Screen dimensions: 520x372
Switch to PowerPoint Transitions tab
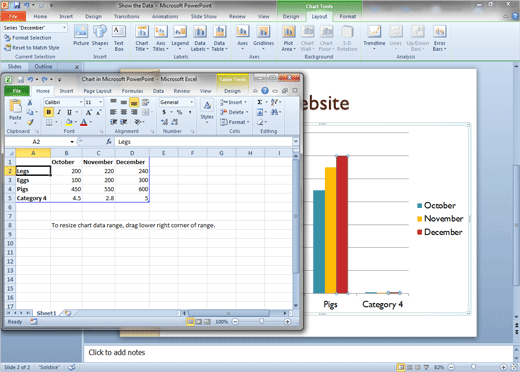[127, 16]
